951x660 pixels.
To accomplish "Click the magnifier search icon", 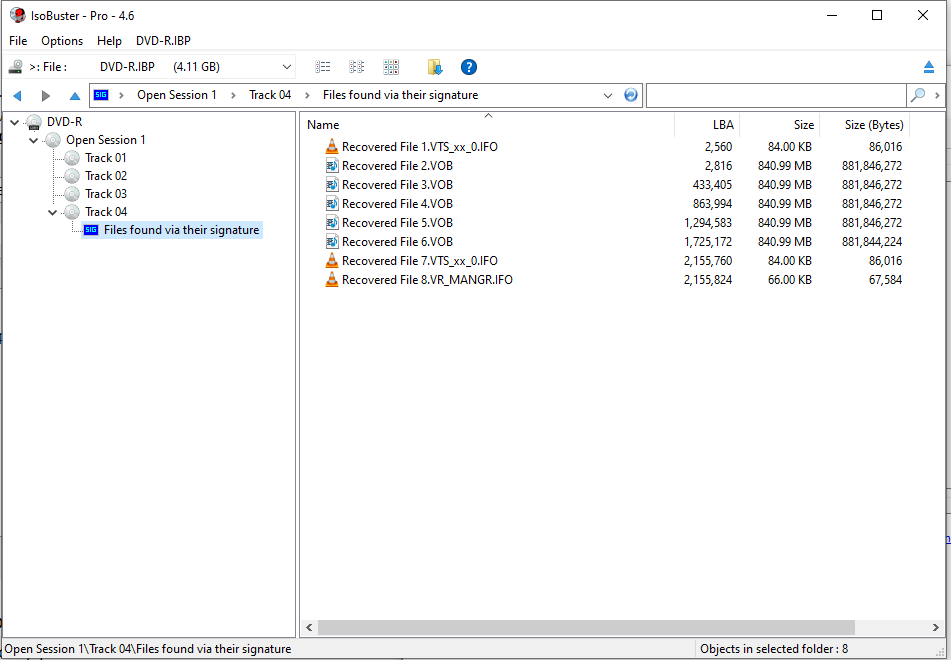I will click(918, 95).
